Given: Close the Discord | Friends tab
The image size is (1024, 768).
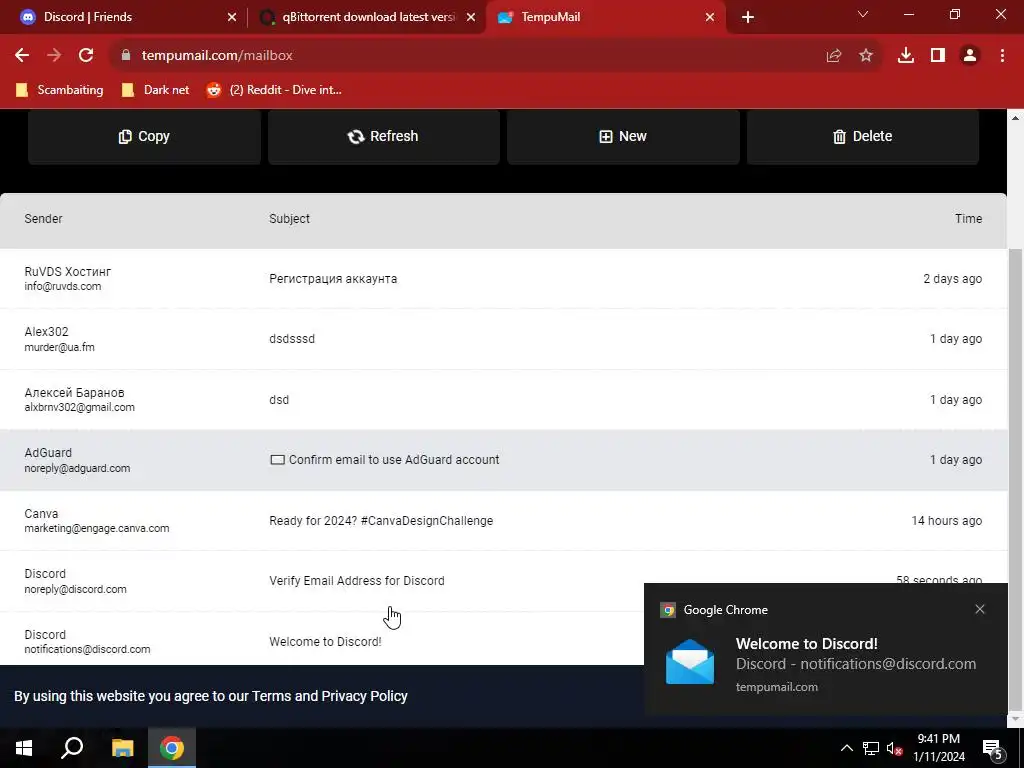Looking at the screenshot, I should pyautogui.click(x=232, y=18).
